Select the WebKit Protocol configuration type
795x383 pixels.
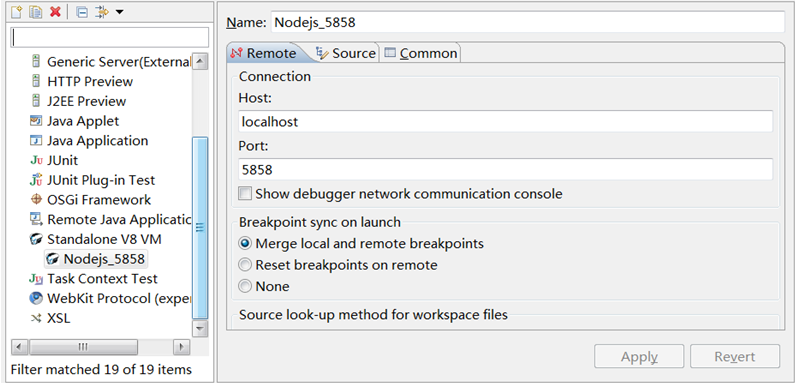click(x=110, y=298)
